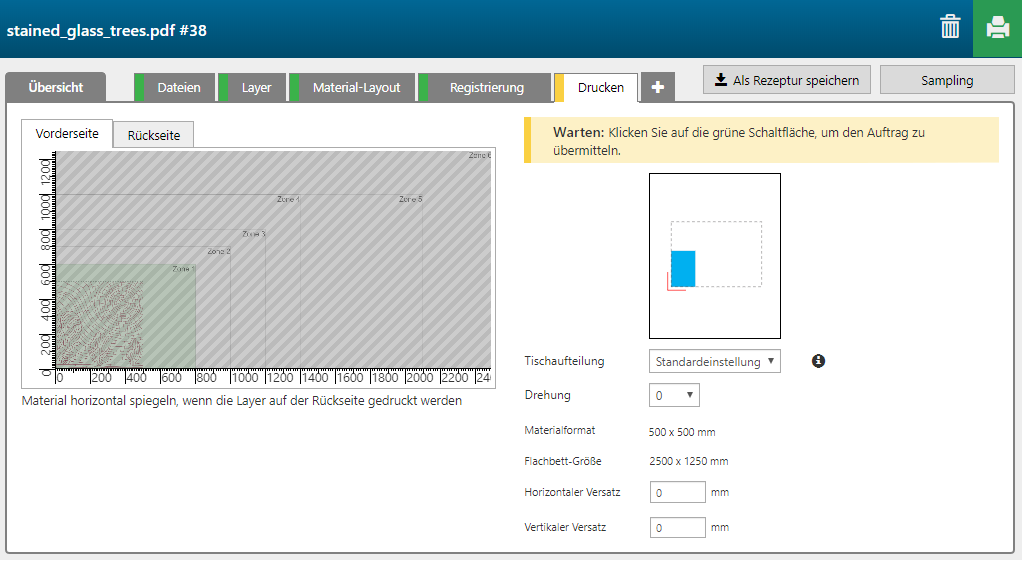
Task: Select the Drucken tab
Action: [x=600, y=88]
